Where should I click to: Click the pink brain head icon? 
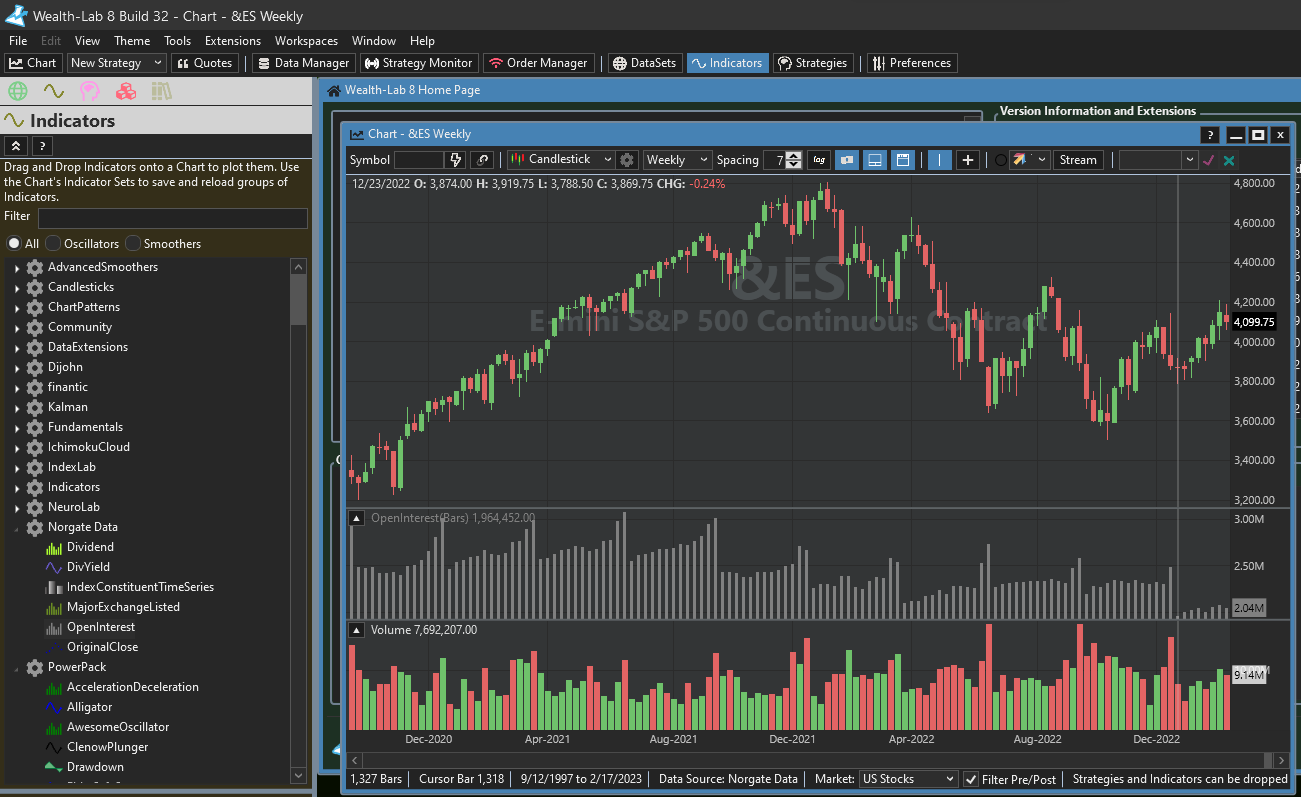[90, 92]
